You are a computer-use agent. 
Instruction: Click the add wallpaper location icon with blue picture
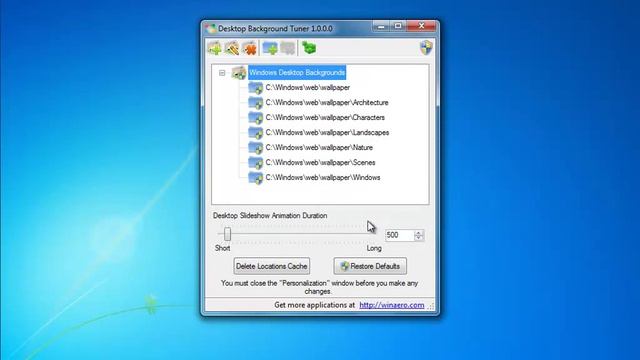pyautogui.click(x=270, y=49)
